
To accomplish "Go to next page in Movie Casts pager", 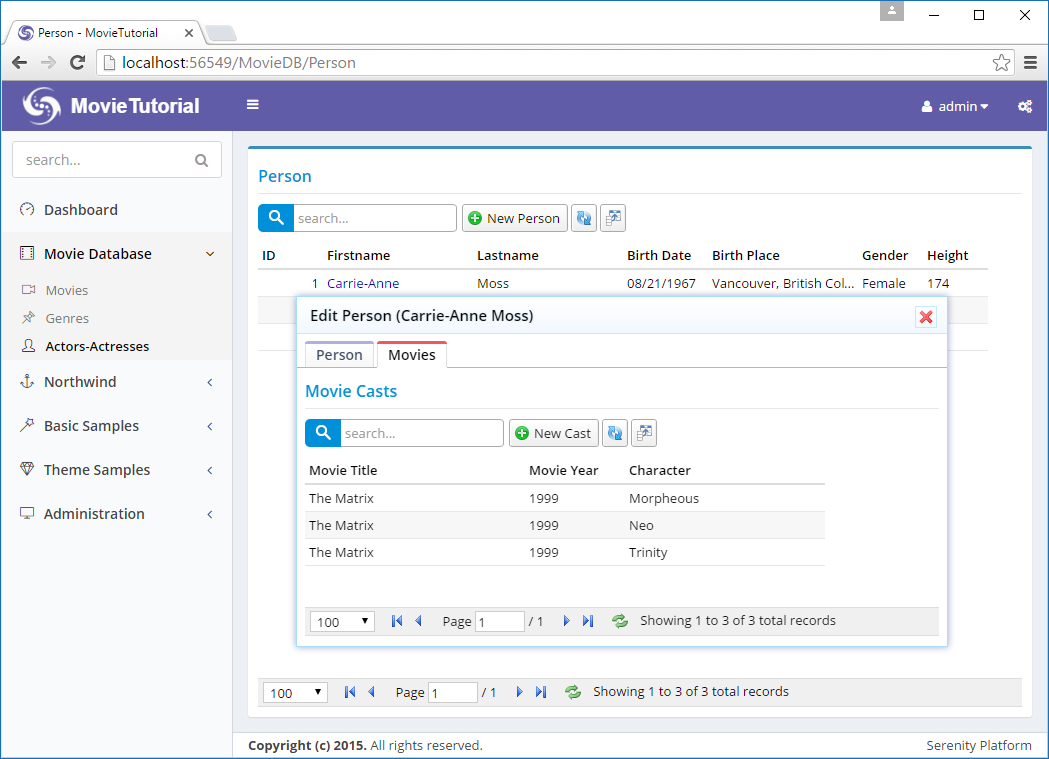I will pyautogui.click(x=566, y=621).
